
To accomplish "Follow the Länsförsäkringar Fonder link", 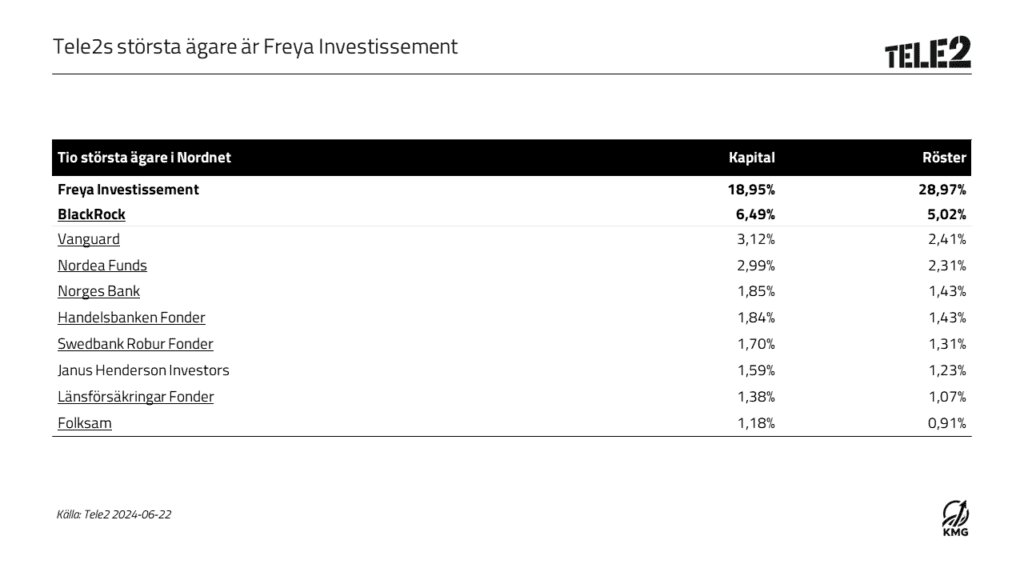I will [x=136, y=396].
